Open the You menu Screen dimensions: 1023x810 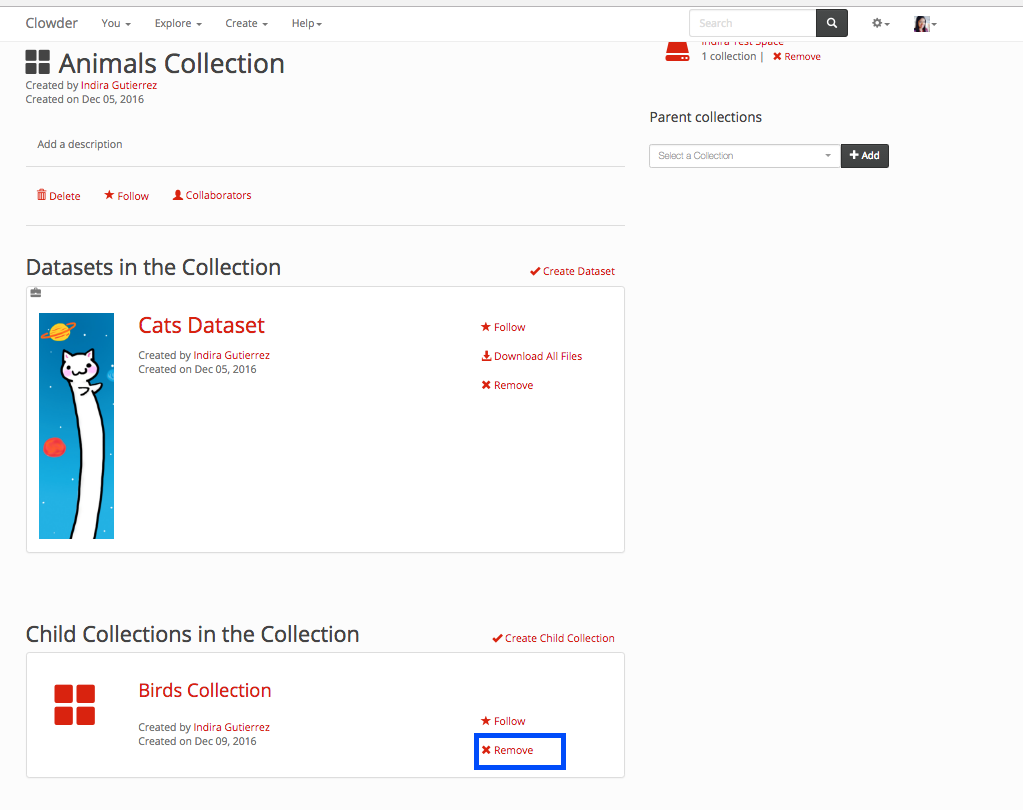[x=116, y=23]
